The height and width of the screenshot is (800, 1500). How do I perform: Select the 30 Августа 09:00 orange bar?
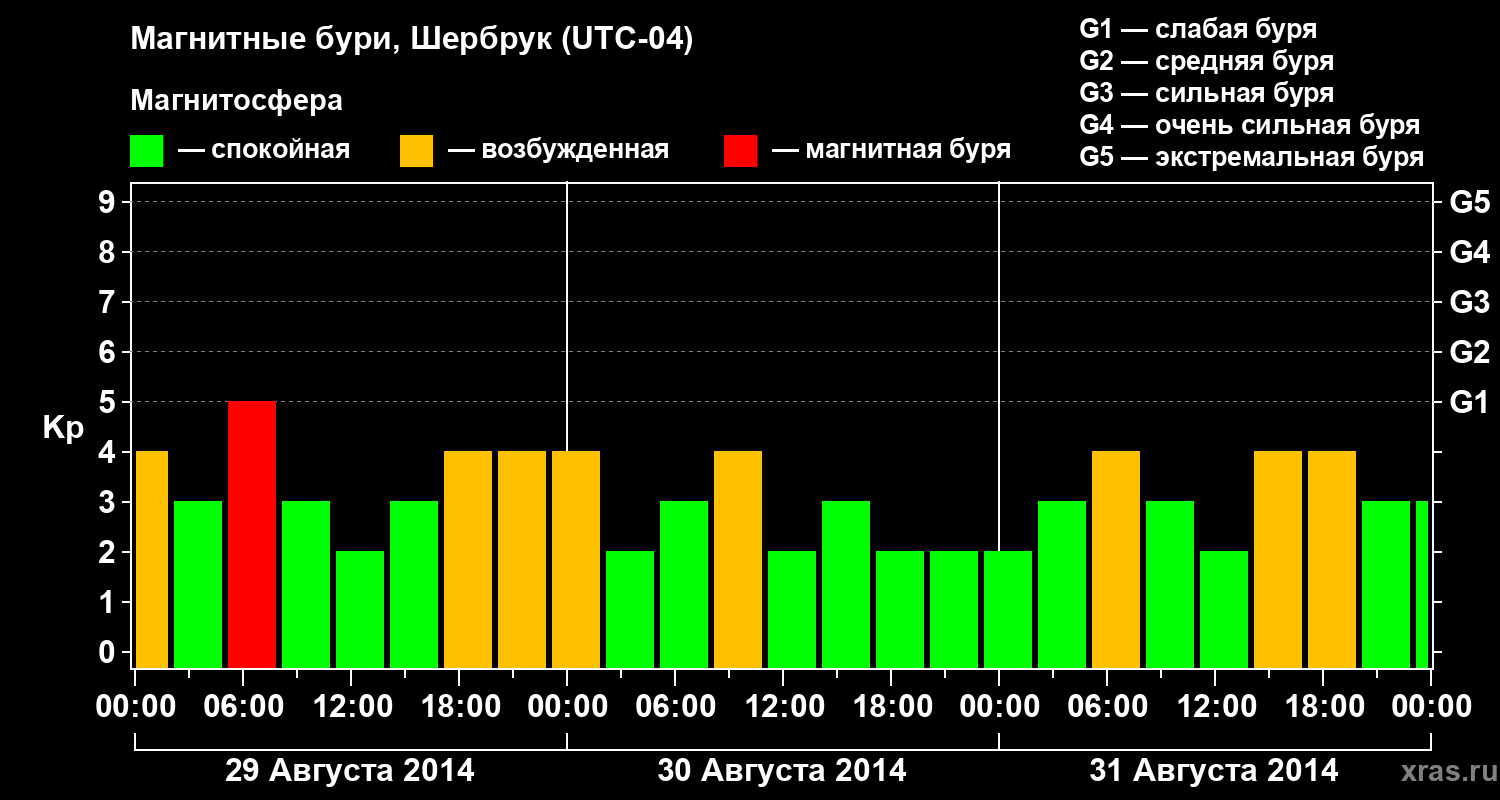738,560
